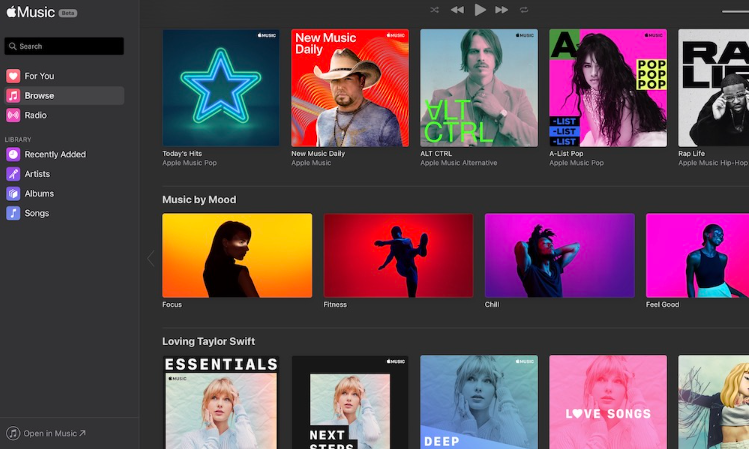The width and height of the screenshot is (749, 449).
Task: Toggle shuffle playback
Action: [434, 10]
